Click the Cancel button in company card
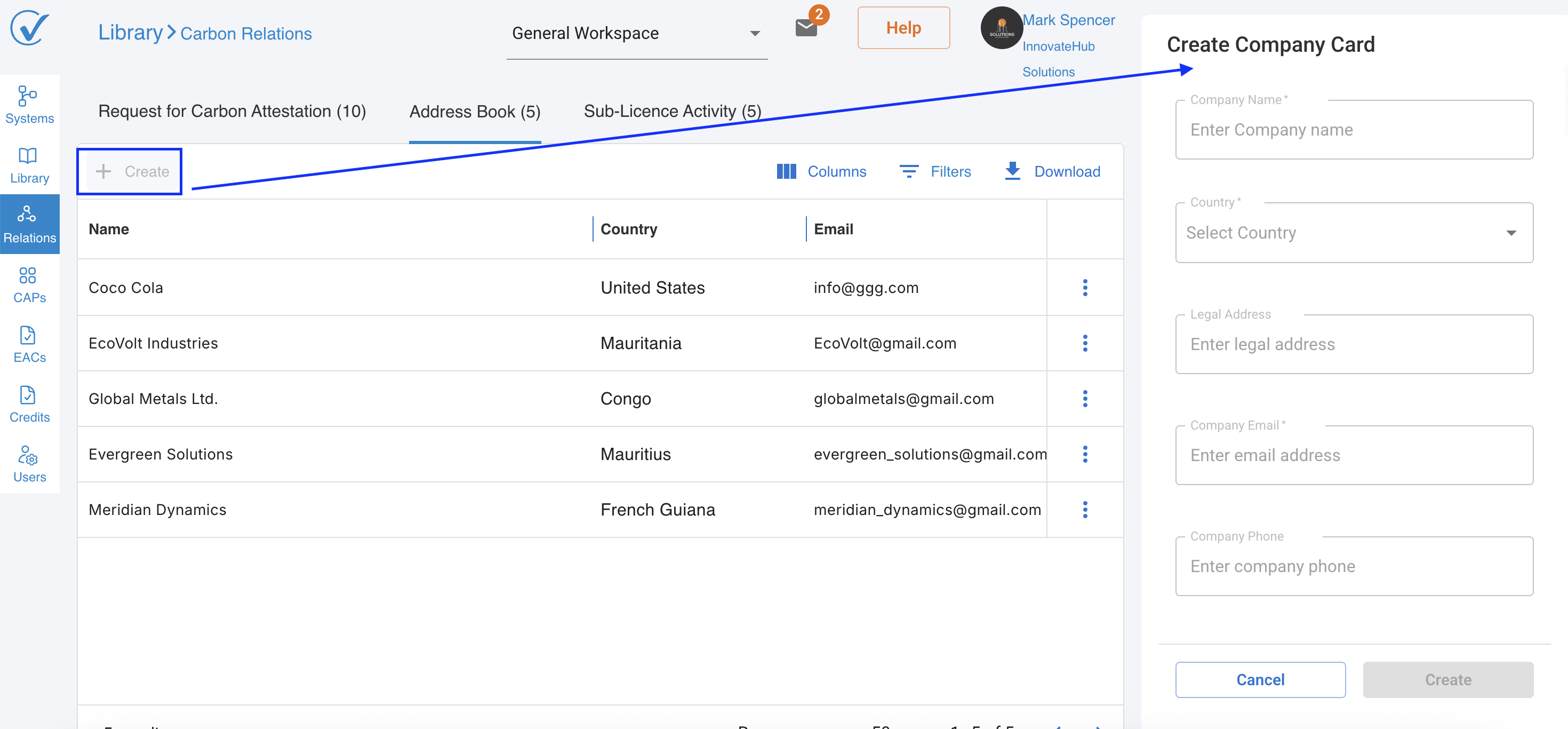 (x=1260, y=680)
